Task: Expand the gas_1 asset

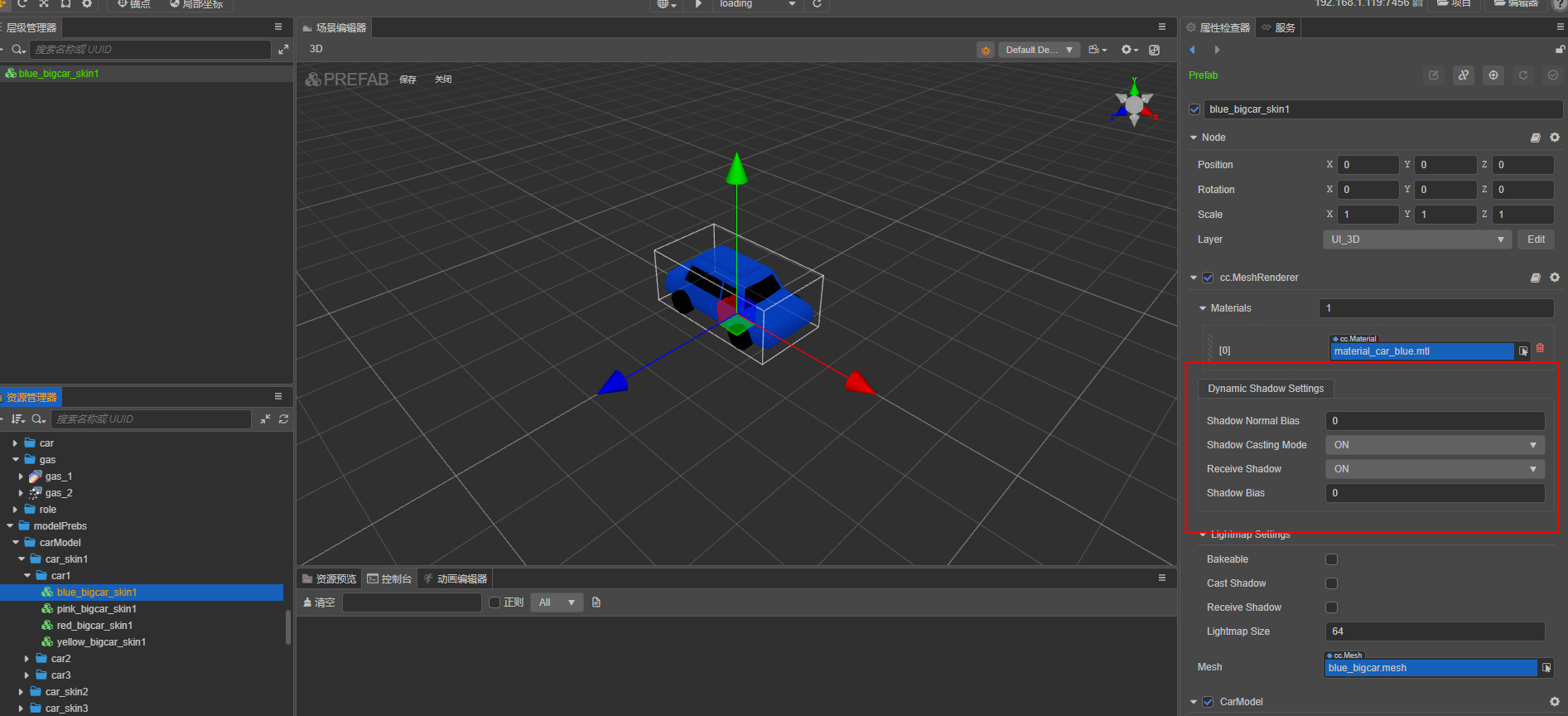Action: [x=21, y=477]
